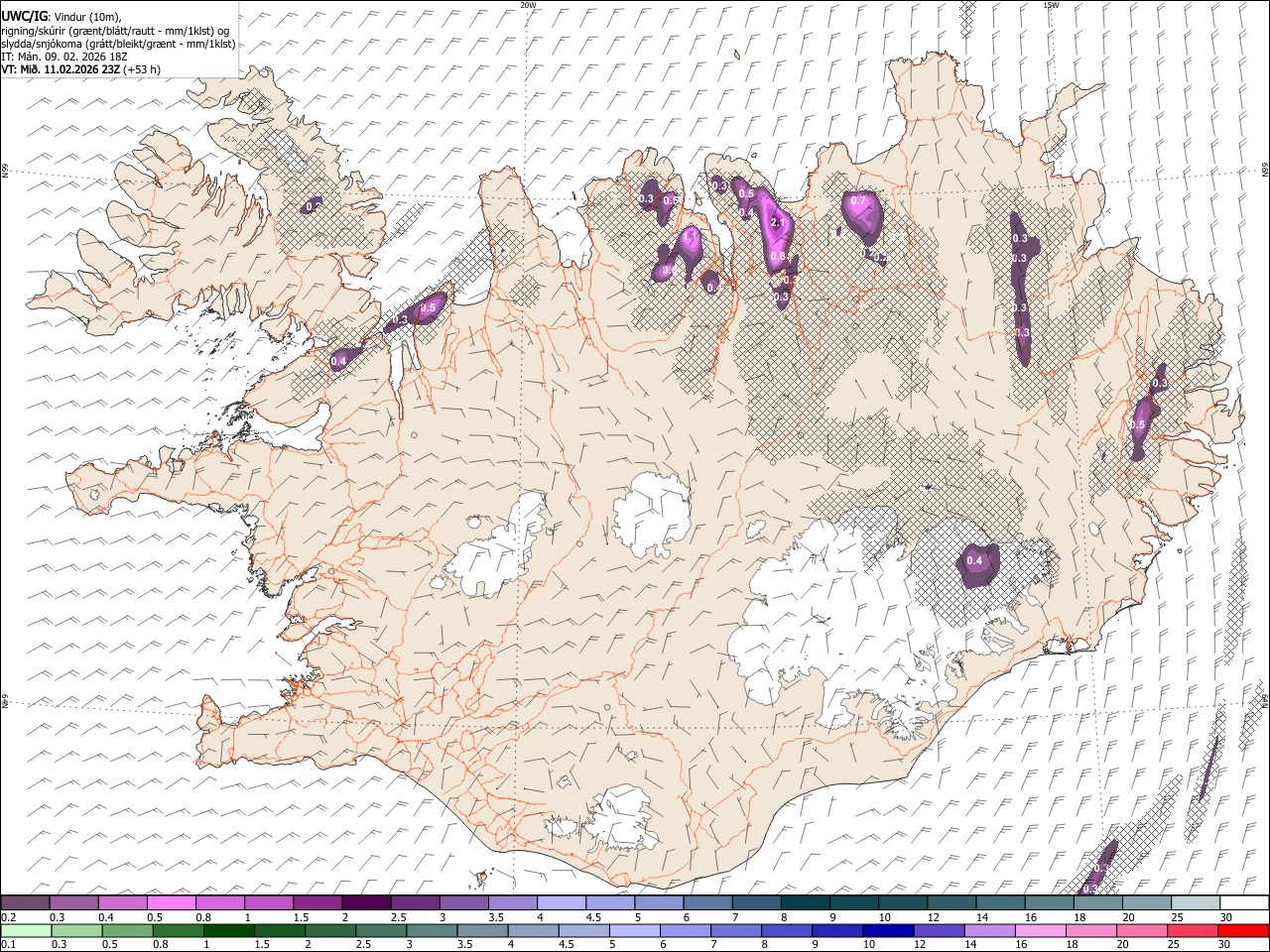Click the '0.2' label in the snow legend
The width and height of the screenshot is (1270, 952).
tap(7, 917)
